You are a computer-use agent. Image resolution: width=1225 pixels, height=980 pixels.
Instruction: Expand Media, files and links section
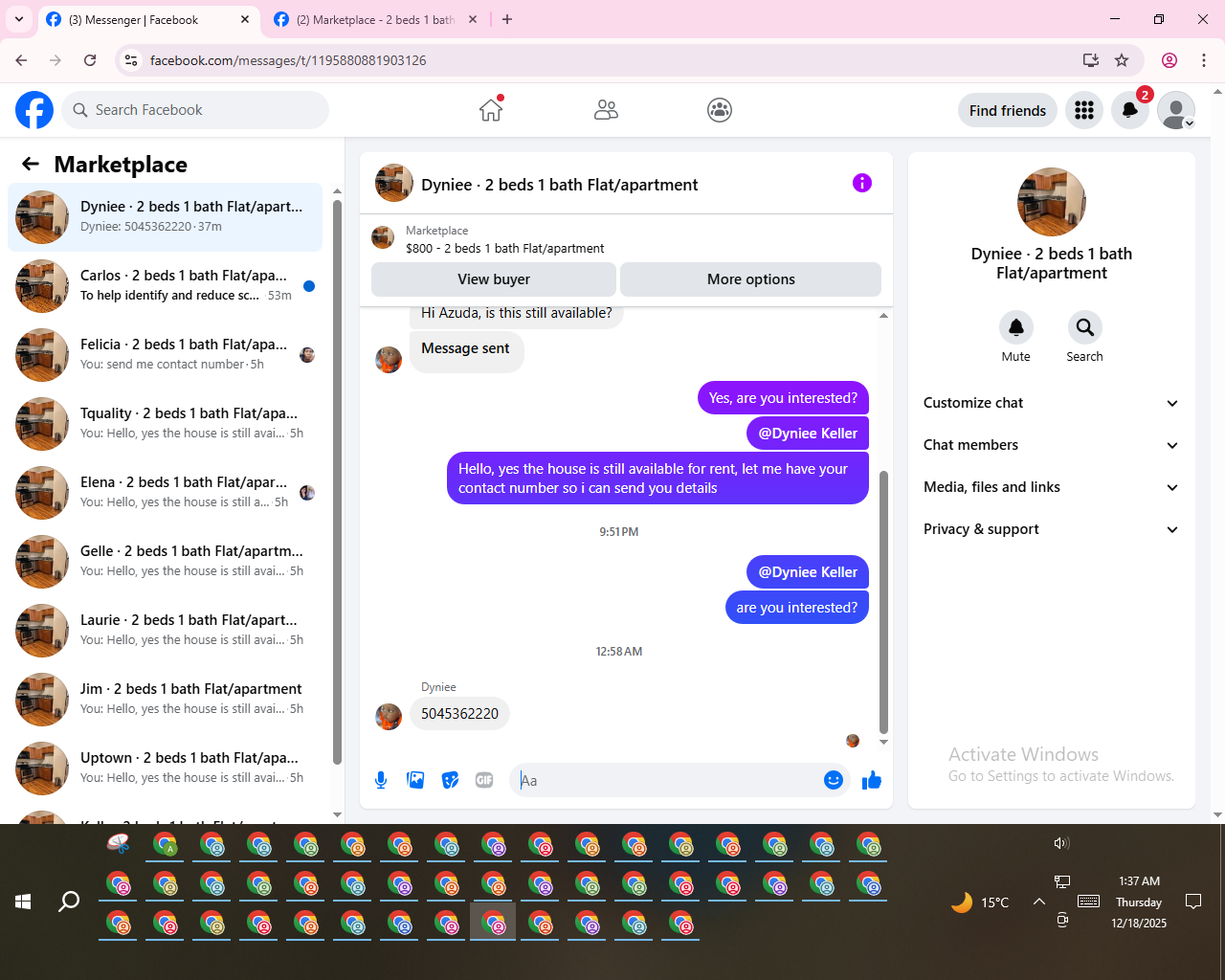point(1051,487)
